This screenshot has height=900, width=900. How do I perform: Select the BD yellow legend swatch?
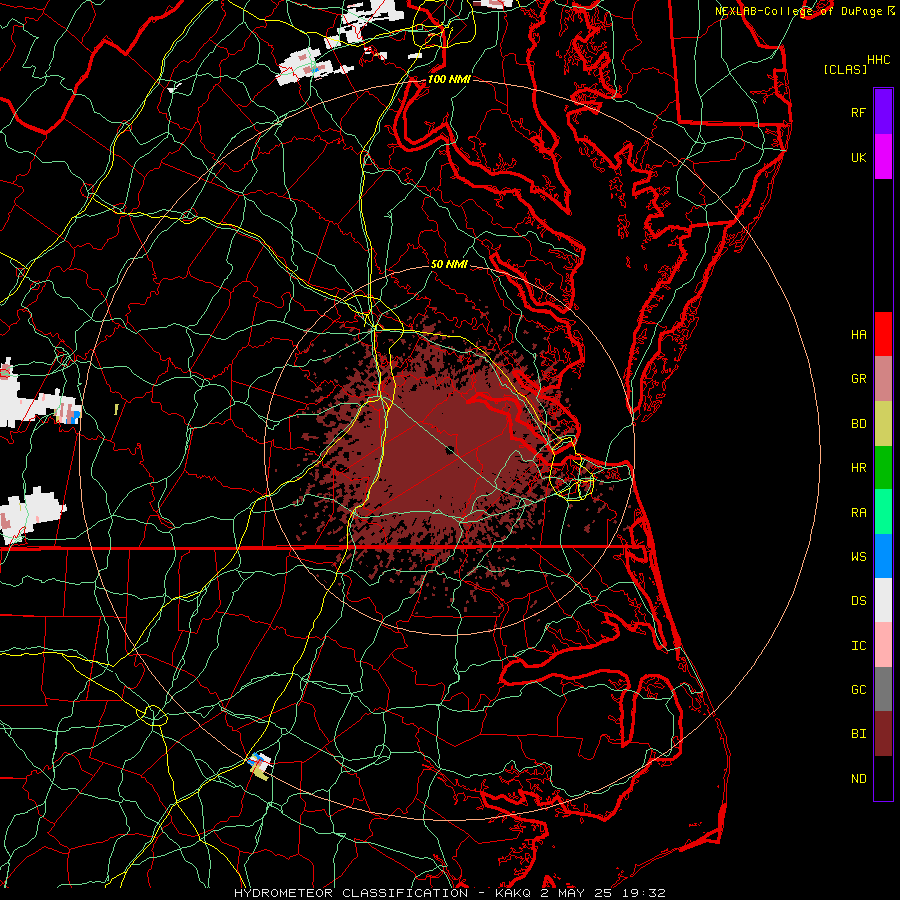click(883, 424)
